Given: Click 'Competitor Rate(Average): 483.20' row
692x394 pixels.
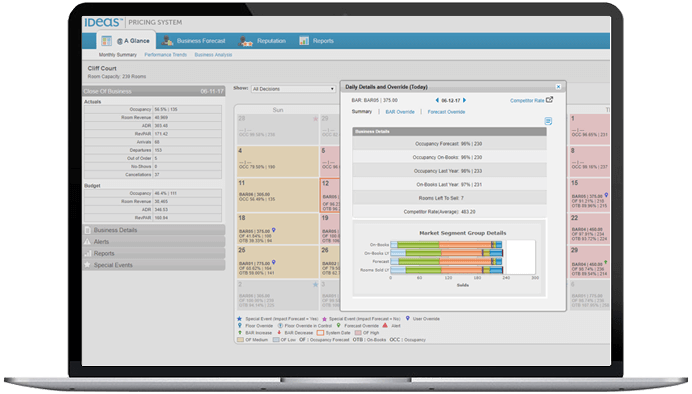Looking at the screenshot, I should click(x=449, y=212).
